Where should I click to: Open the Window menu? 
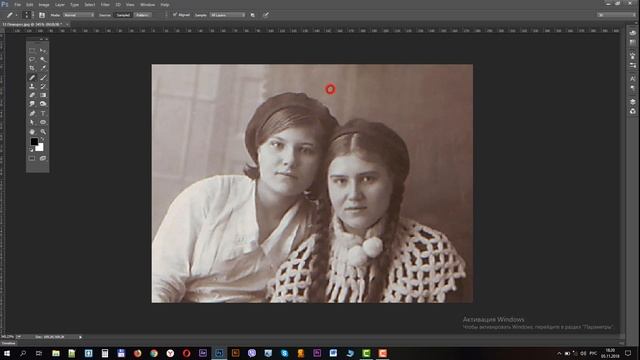147,4
